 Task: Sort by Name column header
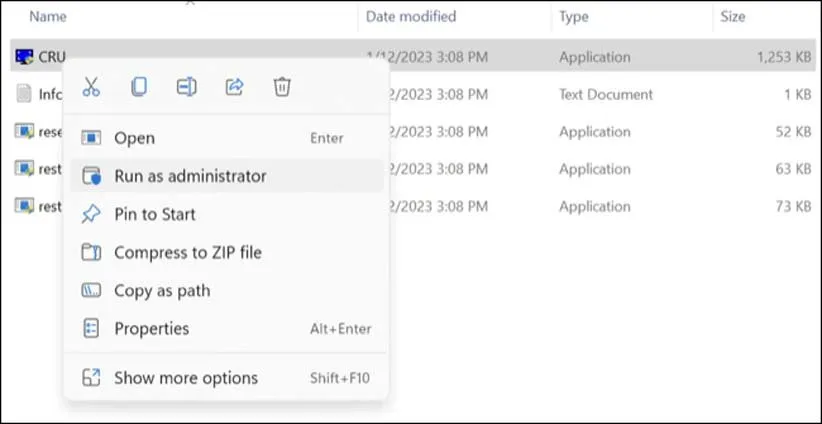point(48,16)
